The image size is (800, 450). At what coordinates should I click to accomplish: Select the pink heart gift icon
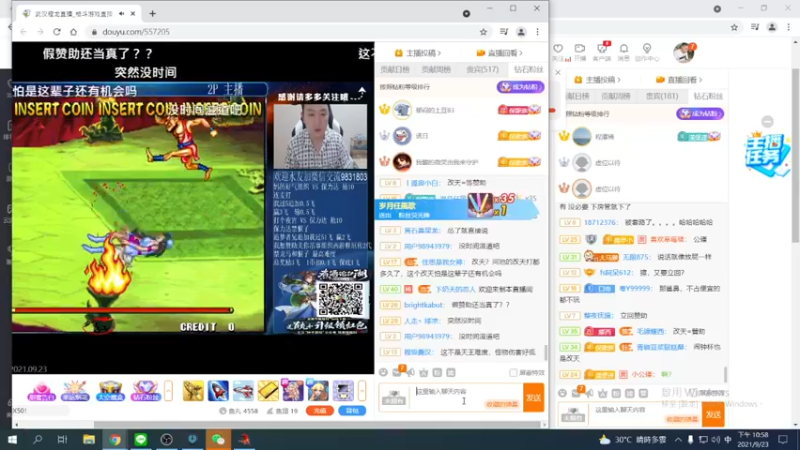tap(41, 391)
